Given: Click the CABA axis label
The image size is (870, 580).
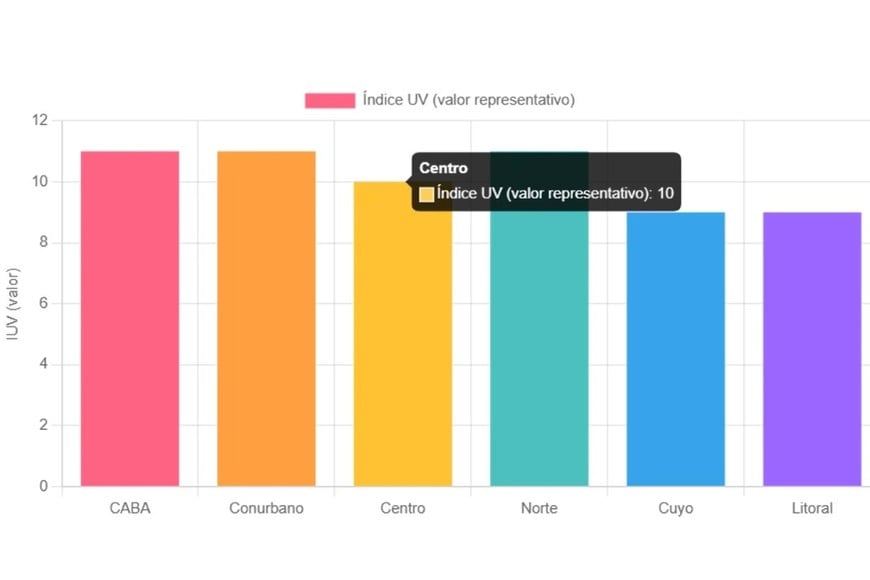Looking at the screenshot, I should point(130,508).
